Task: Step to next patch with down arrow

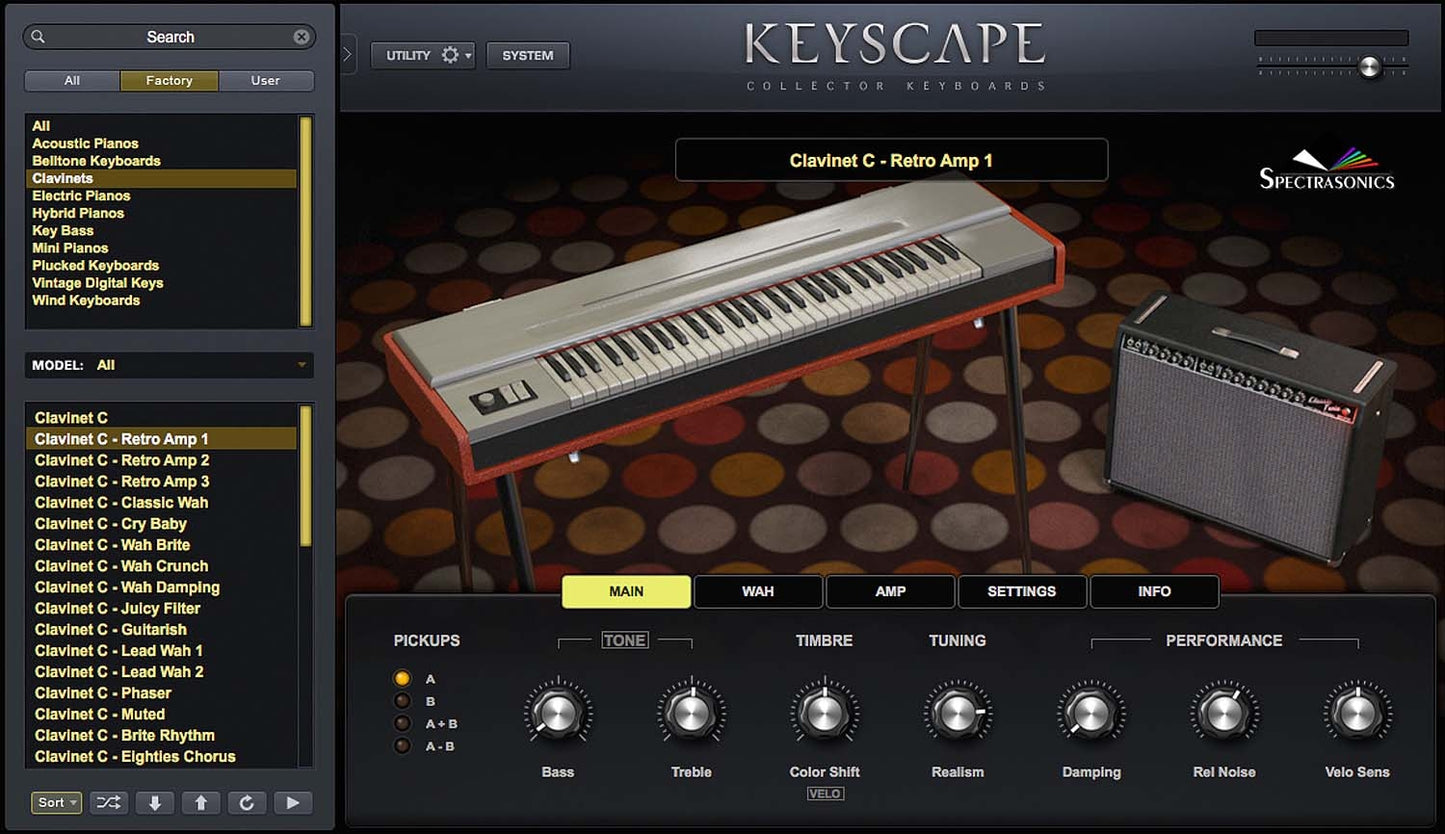Action: [155, 802]
